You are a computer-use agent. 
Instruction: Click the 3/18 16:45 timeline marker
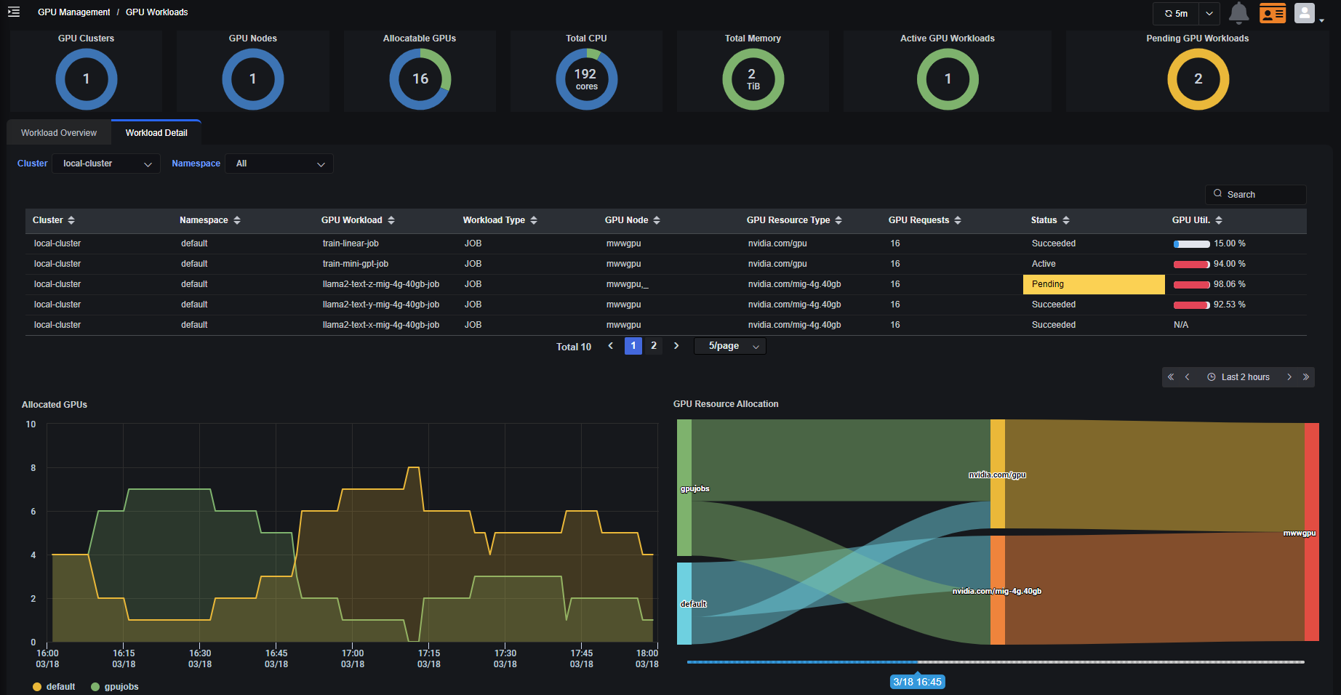click(x=917, y=682)
